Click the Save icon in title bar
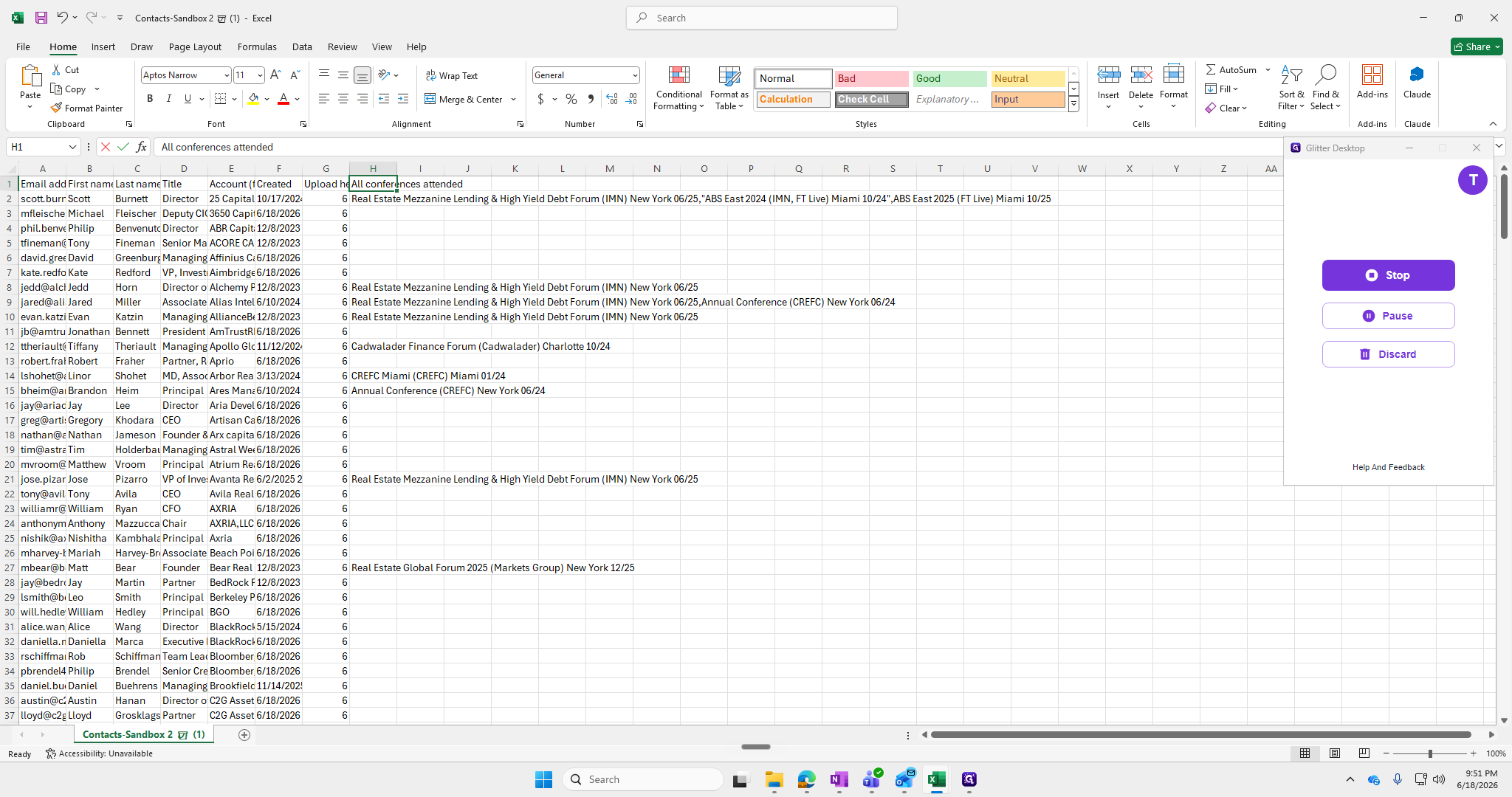 coord(41,18)
